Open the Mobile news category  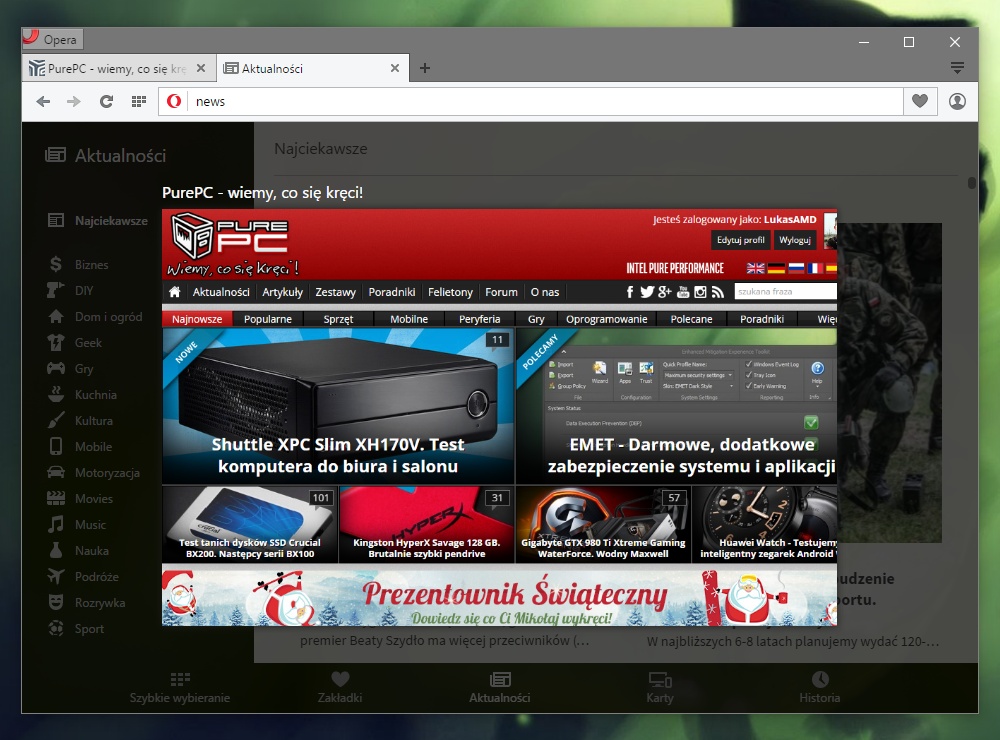tap(80, 447)
